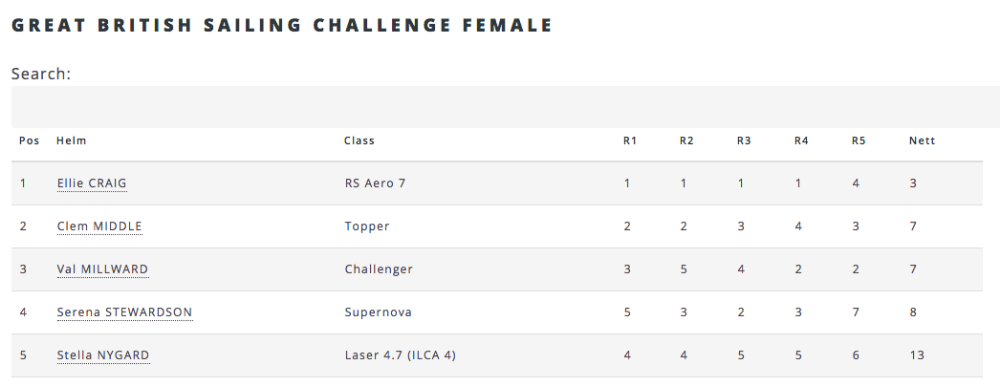Open Ellie CRAIG helm link

pos(92,183)
